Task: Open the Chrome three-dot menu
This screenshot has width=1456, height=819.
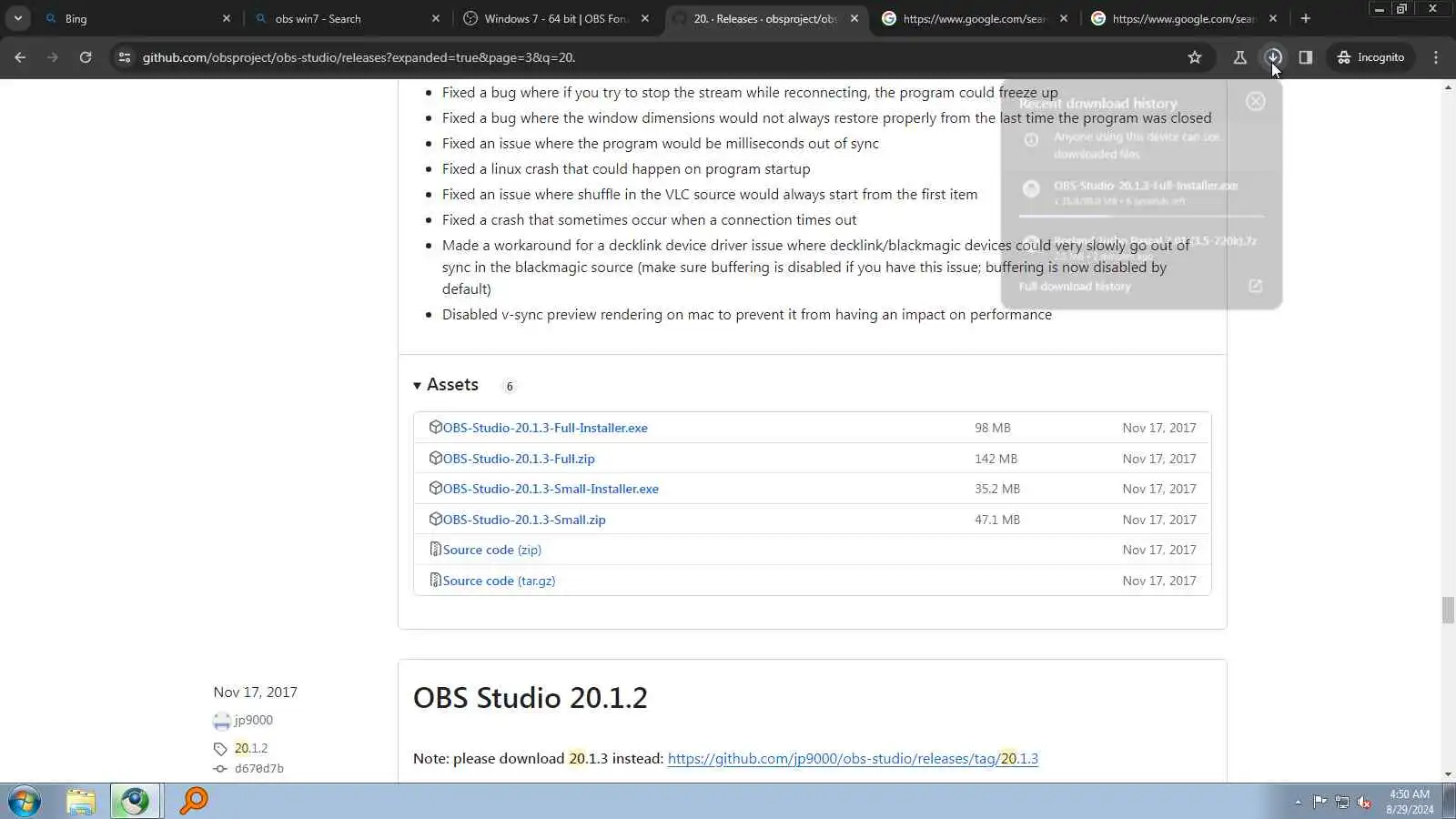Action: 1436,57
